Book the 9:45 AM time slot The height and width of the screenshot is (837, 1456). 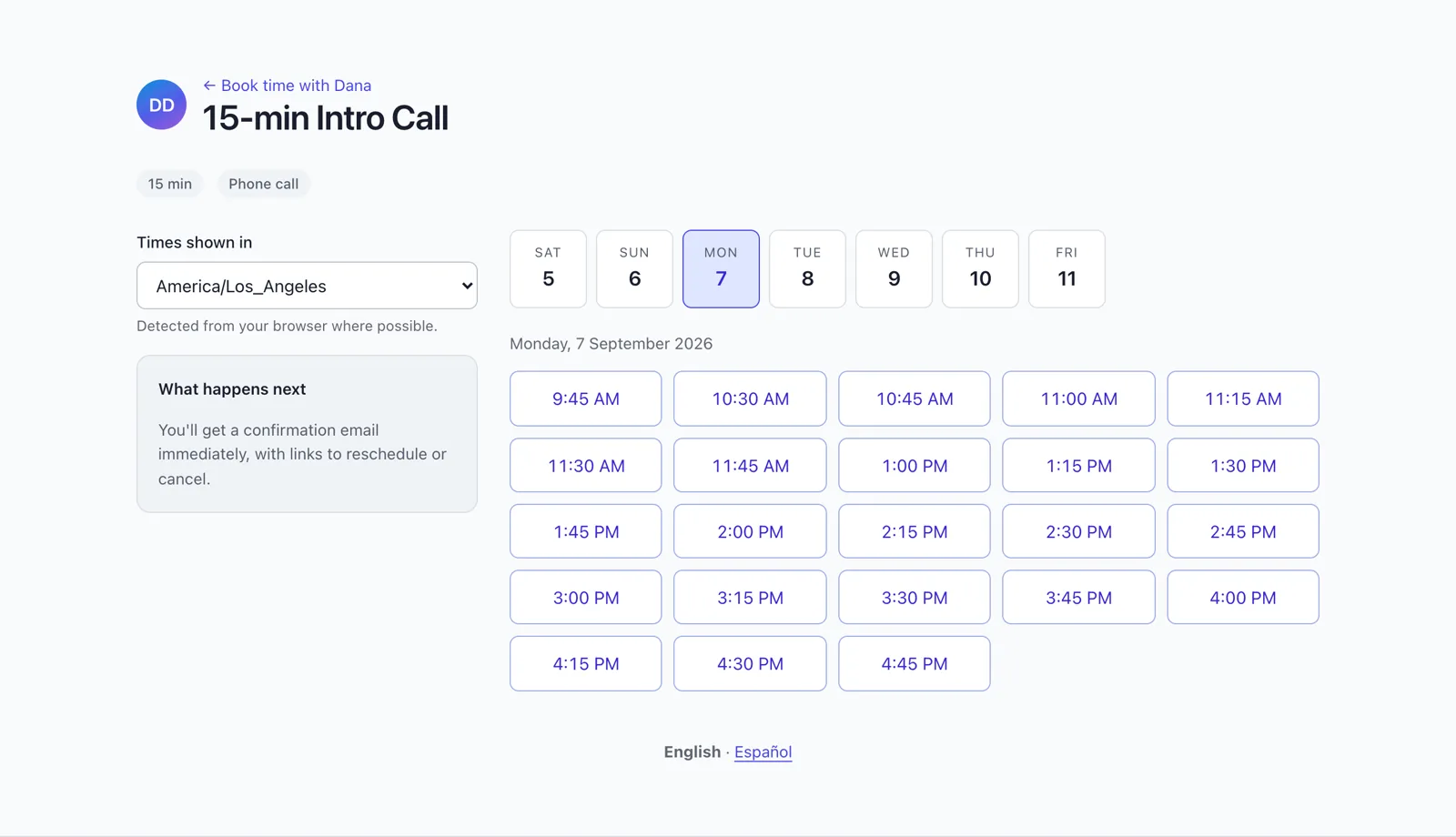click(586, 398)
